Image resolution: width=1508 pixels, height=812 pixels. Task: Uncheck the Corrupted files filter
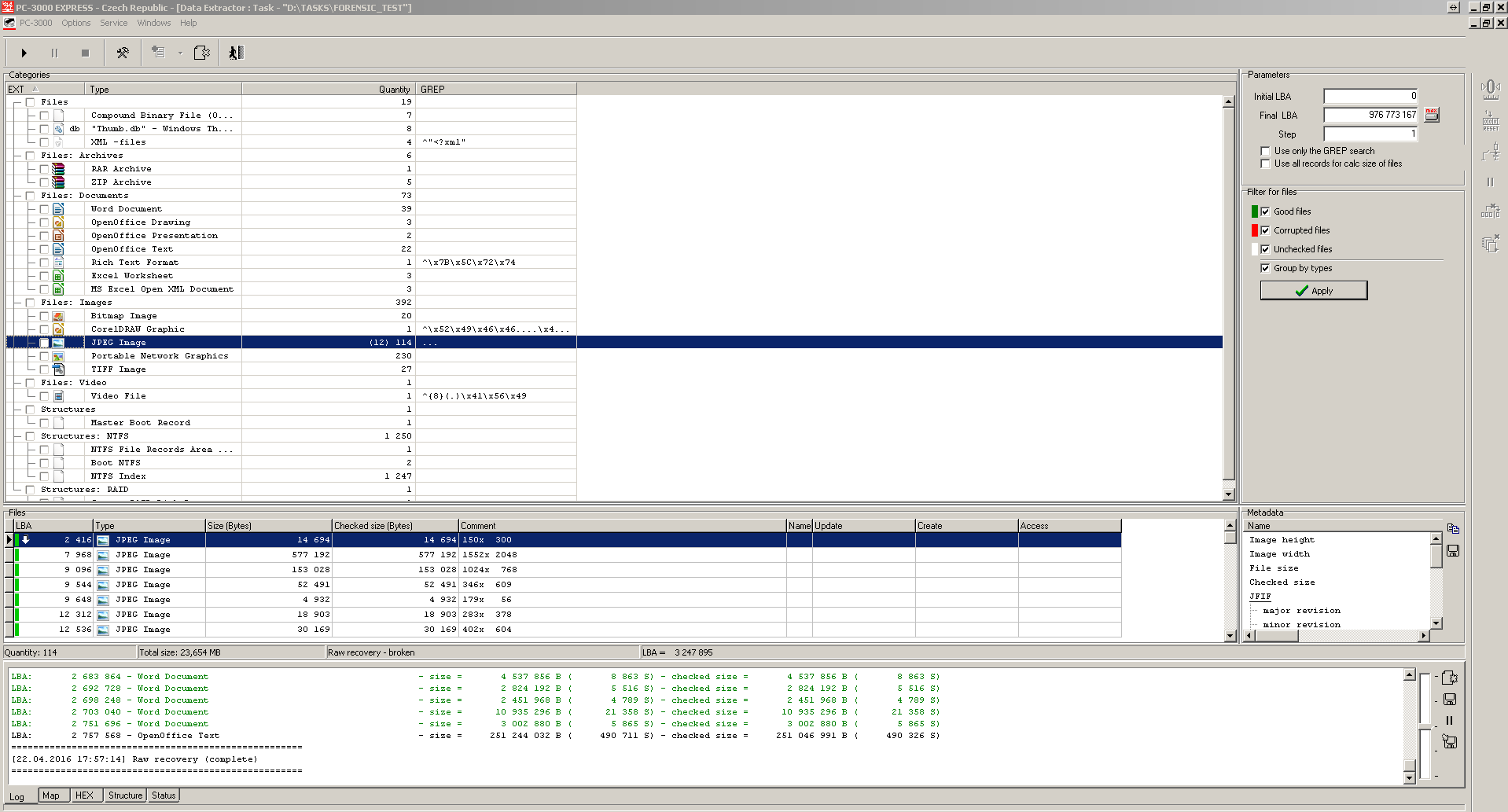pyautogui.click(x=1265, y=230)
